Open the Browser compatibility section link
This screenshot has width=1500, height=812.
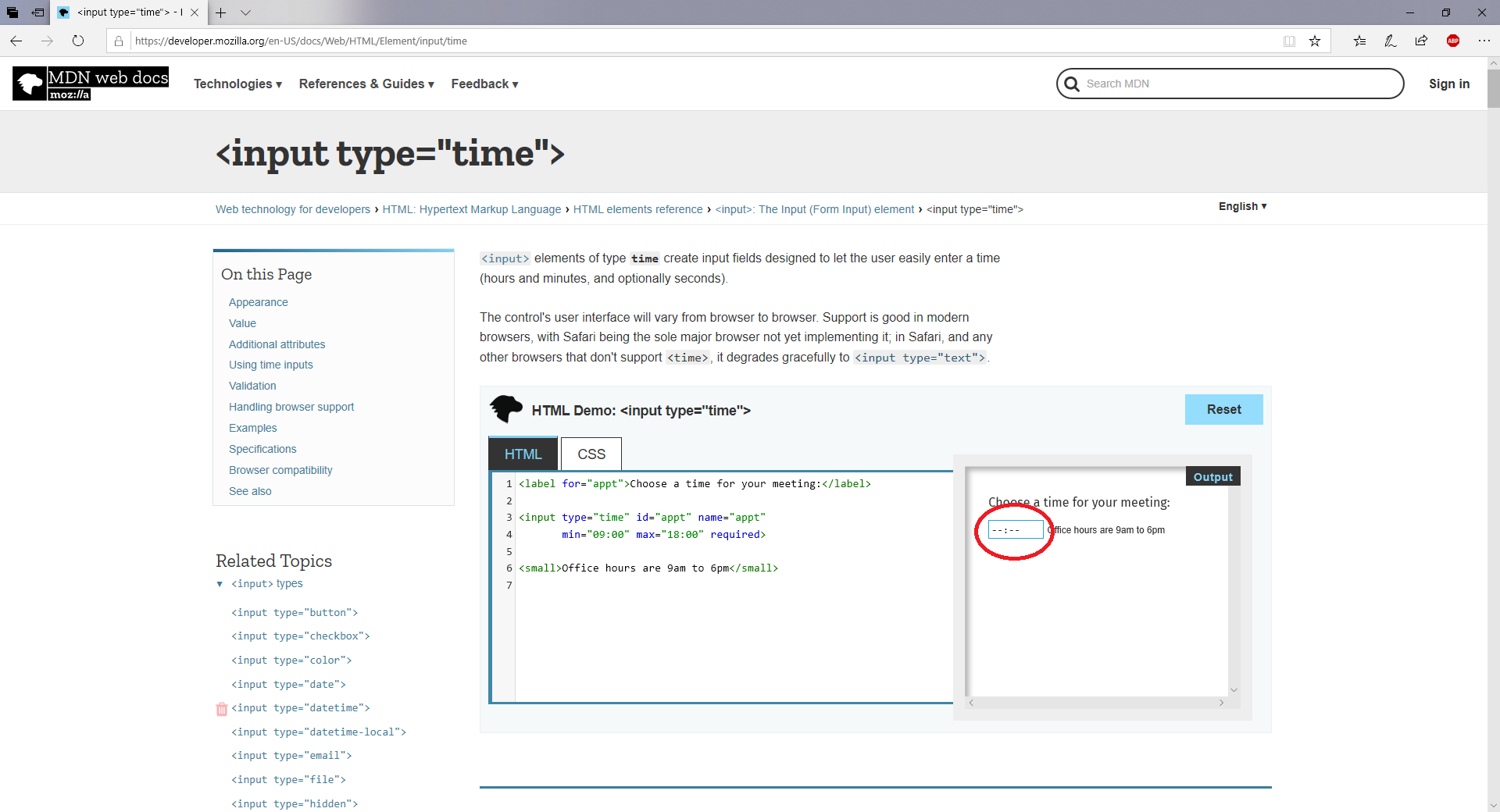click(280, 470)
